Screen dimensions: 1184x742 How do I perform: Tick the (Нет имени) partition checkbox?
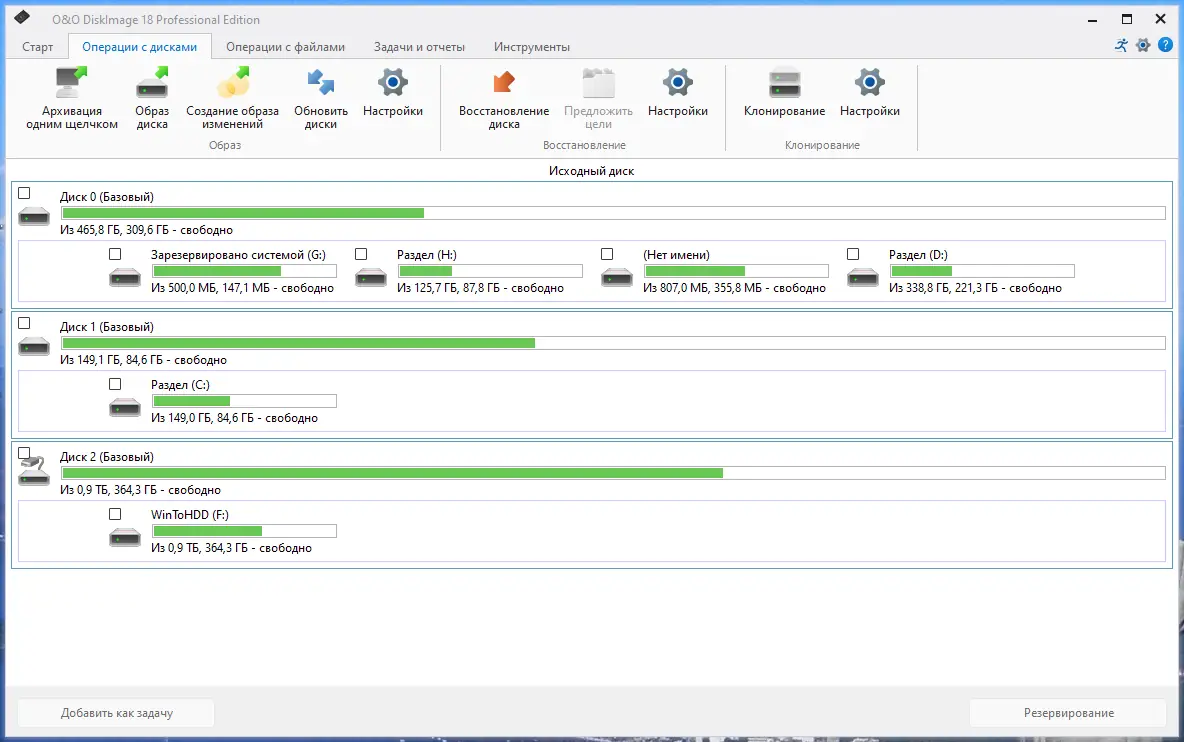click(607, 254)
